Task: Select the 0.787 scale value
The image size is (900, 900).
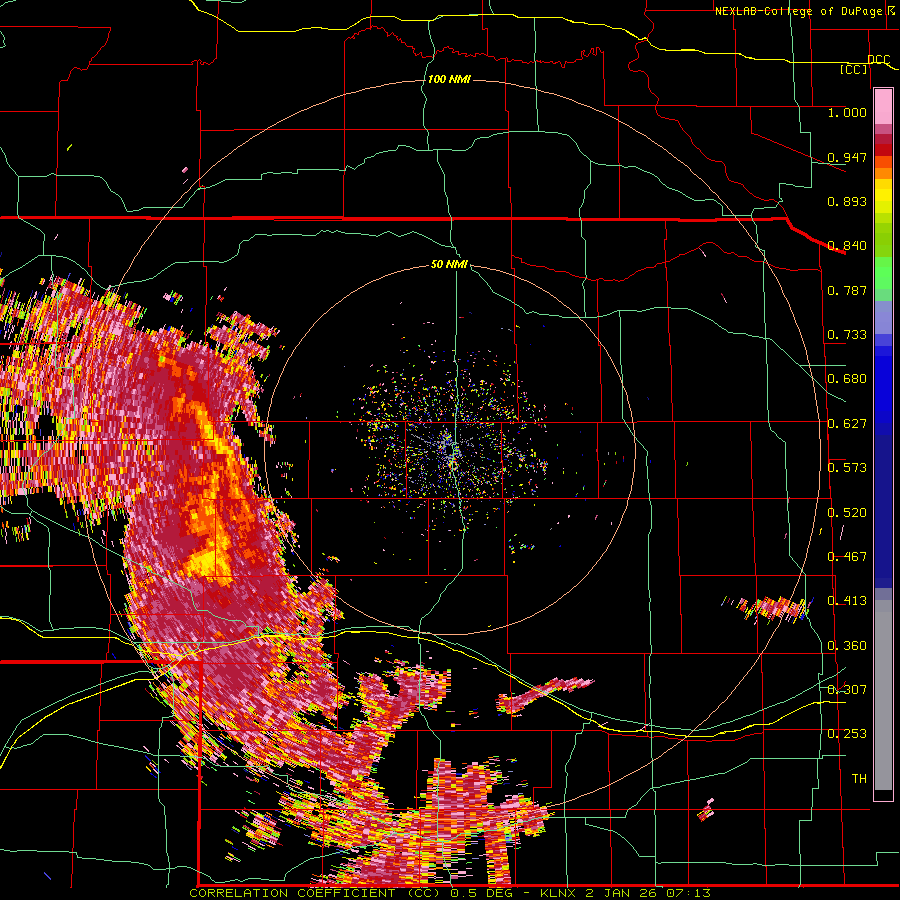Action: coord(847,290)
